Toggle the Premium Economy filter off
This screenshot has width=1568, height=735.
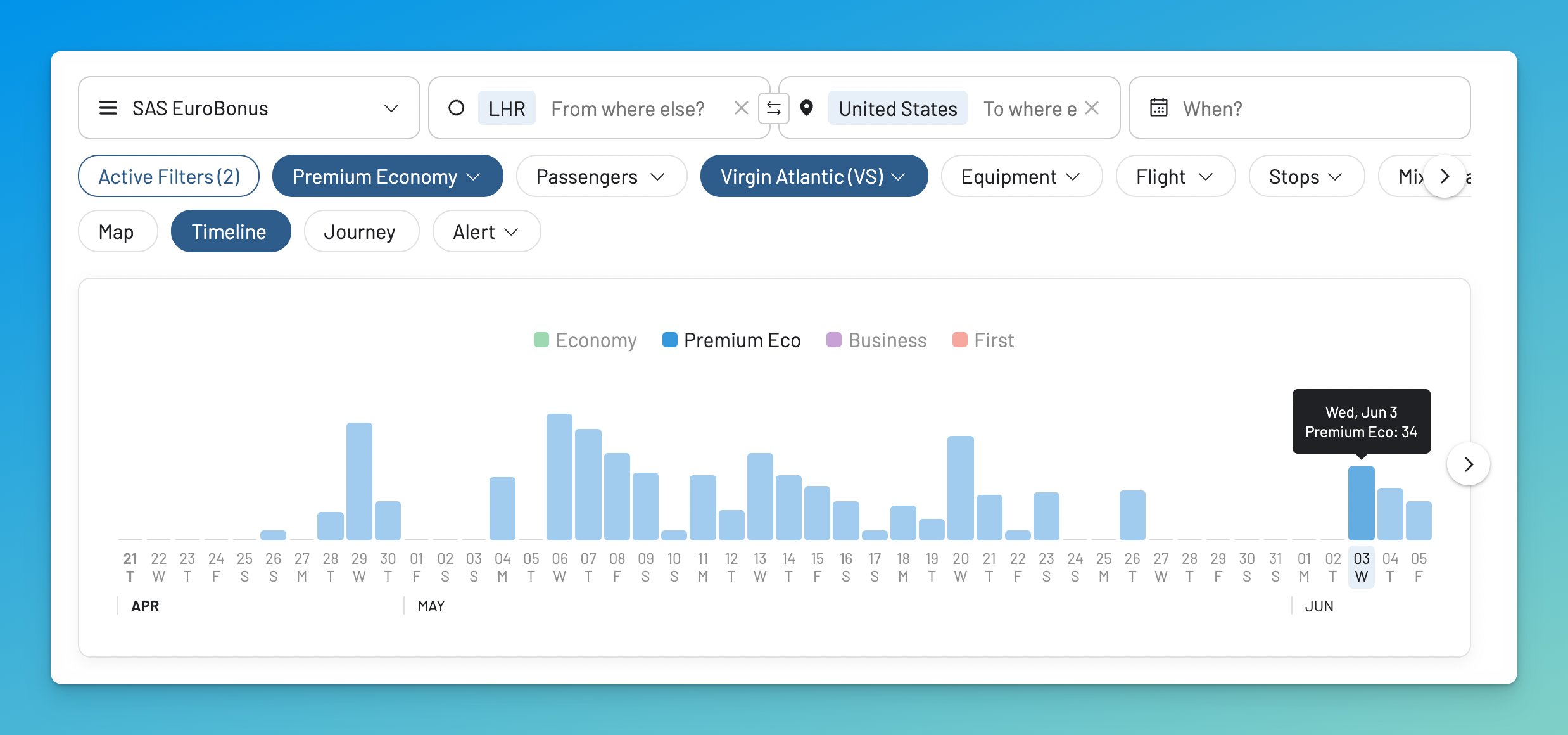(387, 176)
